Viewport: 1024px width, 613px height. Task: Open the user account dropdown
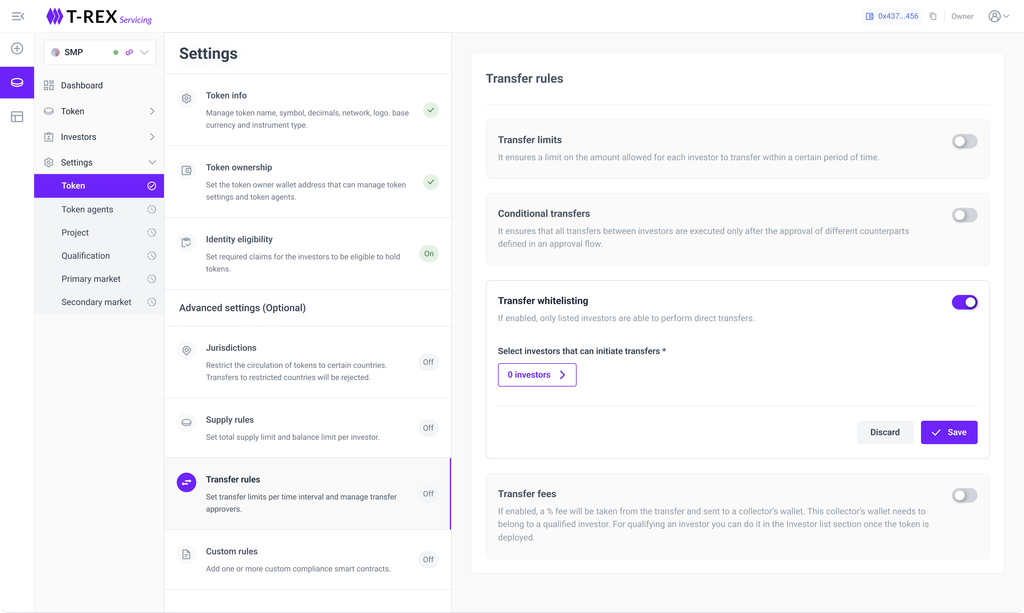click(998, 16)
